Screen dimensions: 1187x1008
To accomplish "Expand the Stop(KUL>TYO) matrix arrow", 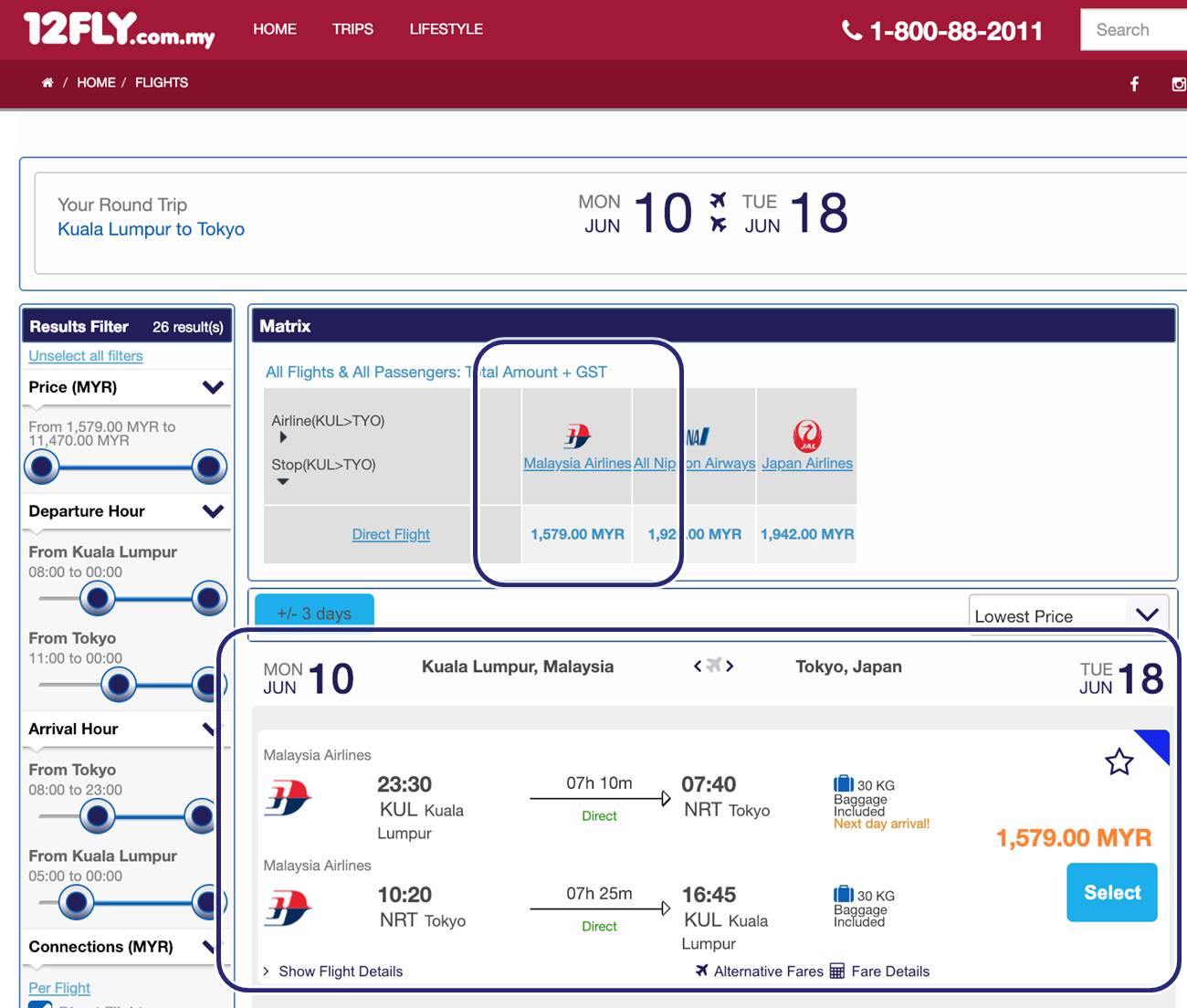I will (x=283, y=482).
